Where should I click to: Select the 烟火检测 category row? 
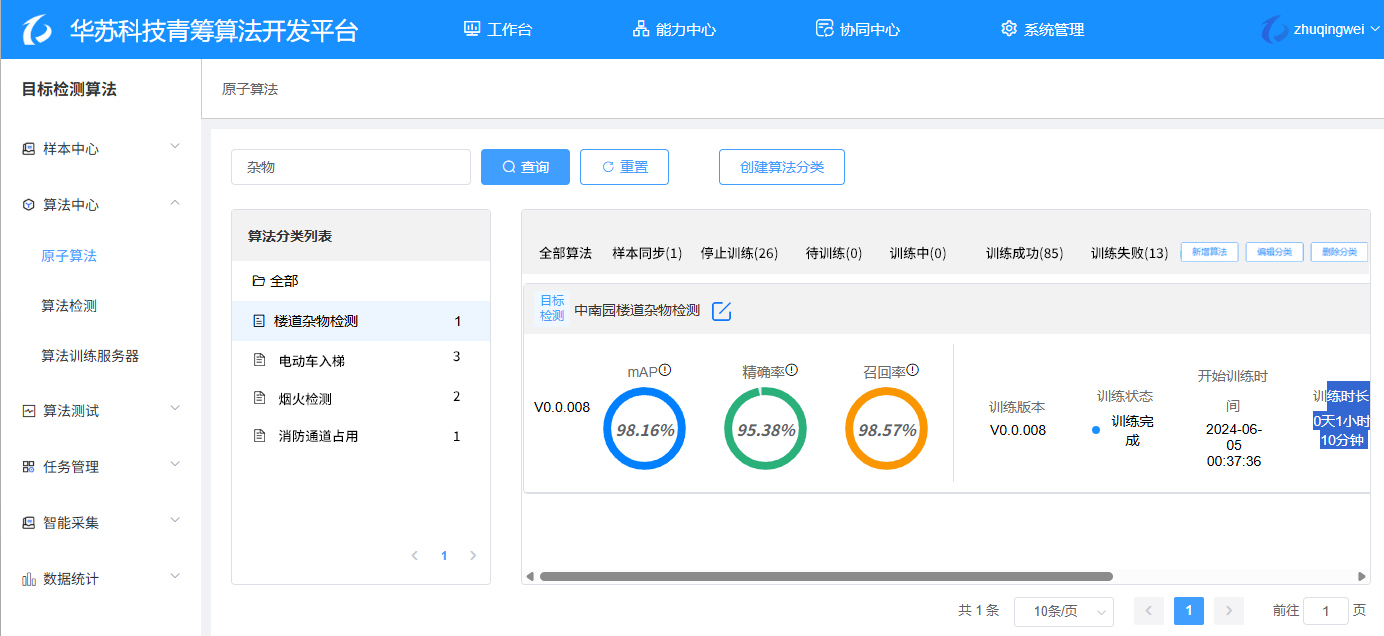click(361, 398)
